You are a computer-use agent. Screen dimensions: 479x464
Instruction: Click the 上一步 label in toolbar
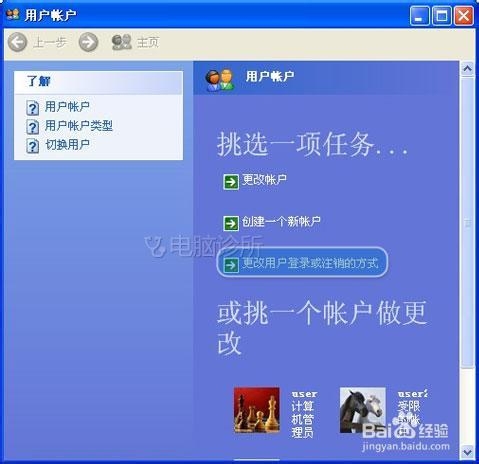[50, 43]
